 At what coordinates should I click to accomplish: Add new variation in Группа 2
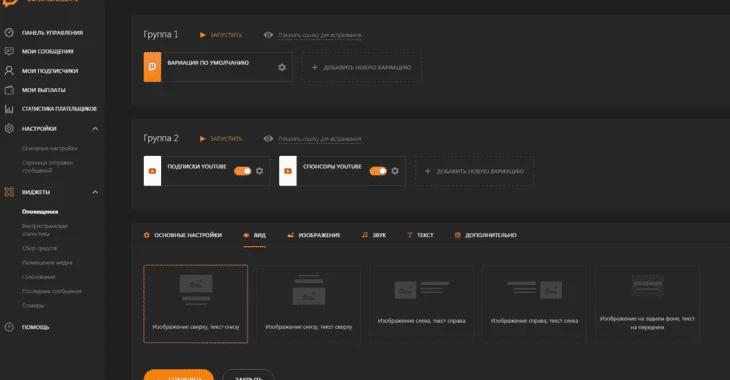474,171
